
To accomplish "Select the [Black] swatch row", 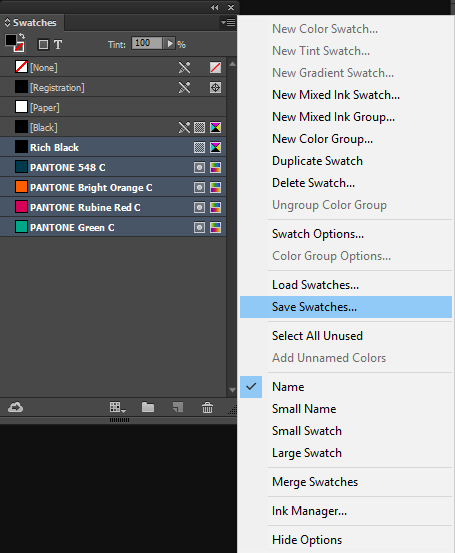I will pyautogui.click(x=113, y=127).
